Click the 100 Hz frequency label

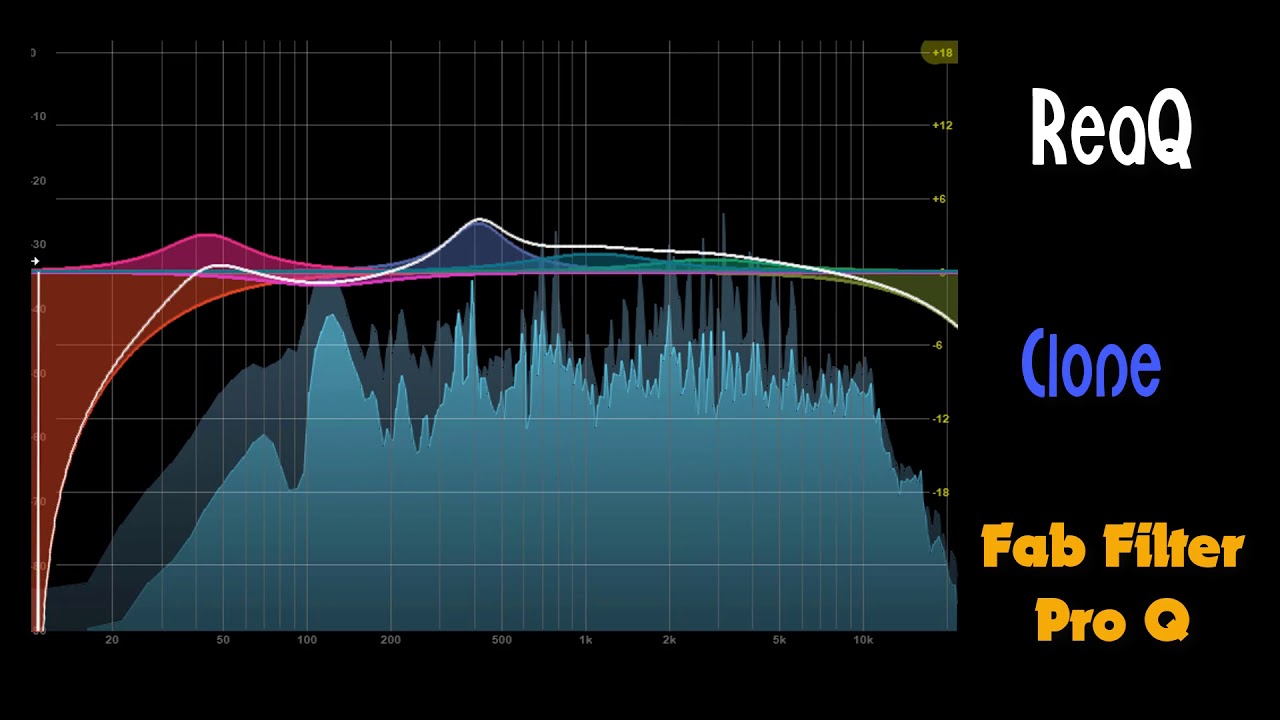point(307,640)
